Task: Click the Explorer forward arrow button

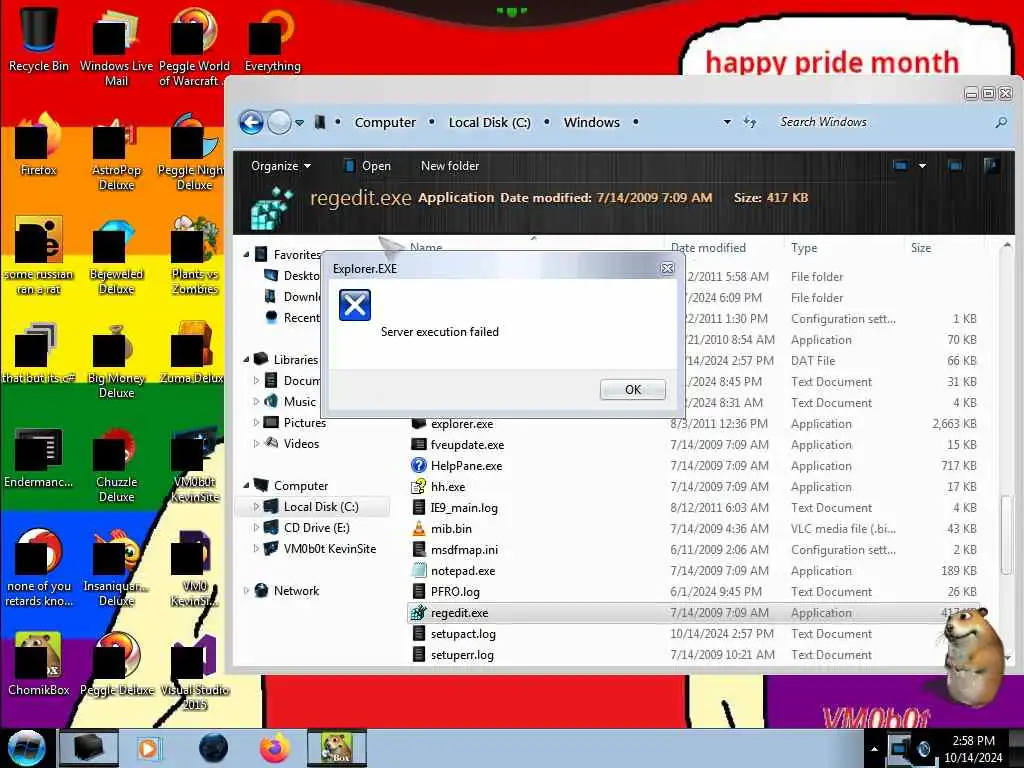Action: 280,122
